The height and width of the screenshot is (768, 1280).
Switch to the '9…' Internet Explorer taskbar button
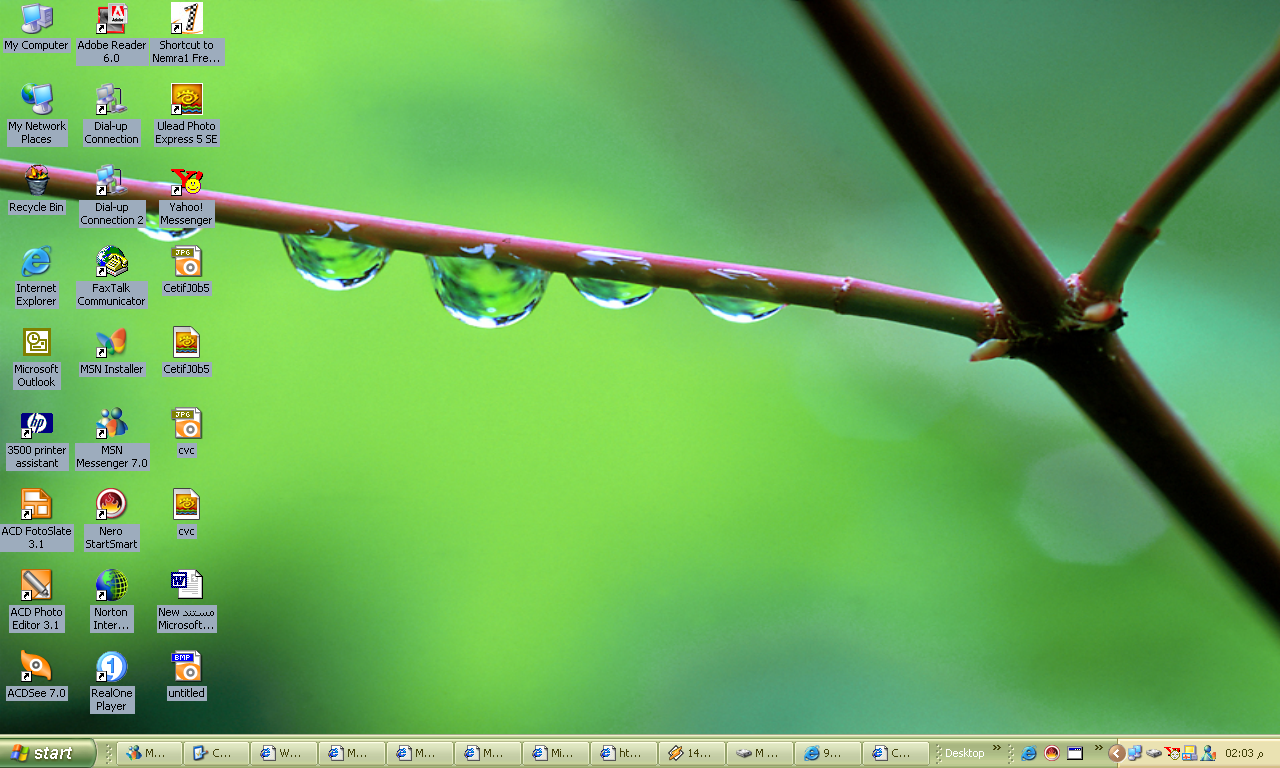coord(828,753)
